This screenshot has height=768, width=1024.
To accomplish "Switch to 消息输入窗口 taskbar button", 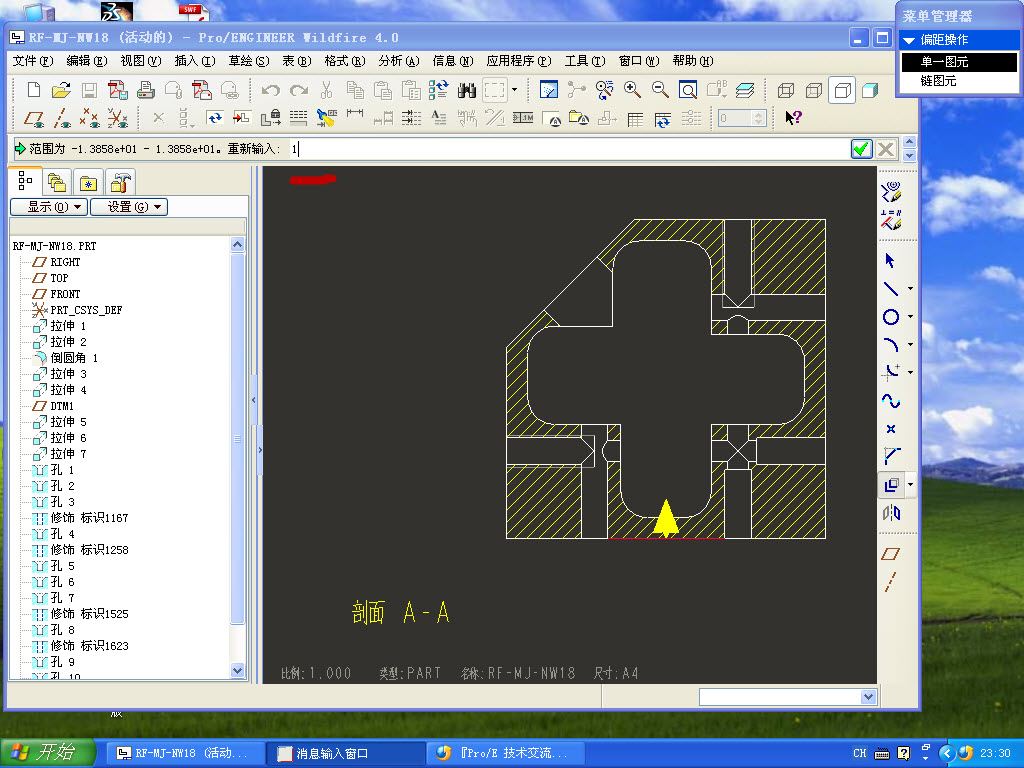I will [x=346, y=753].
